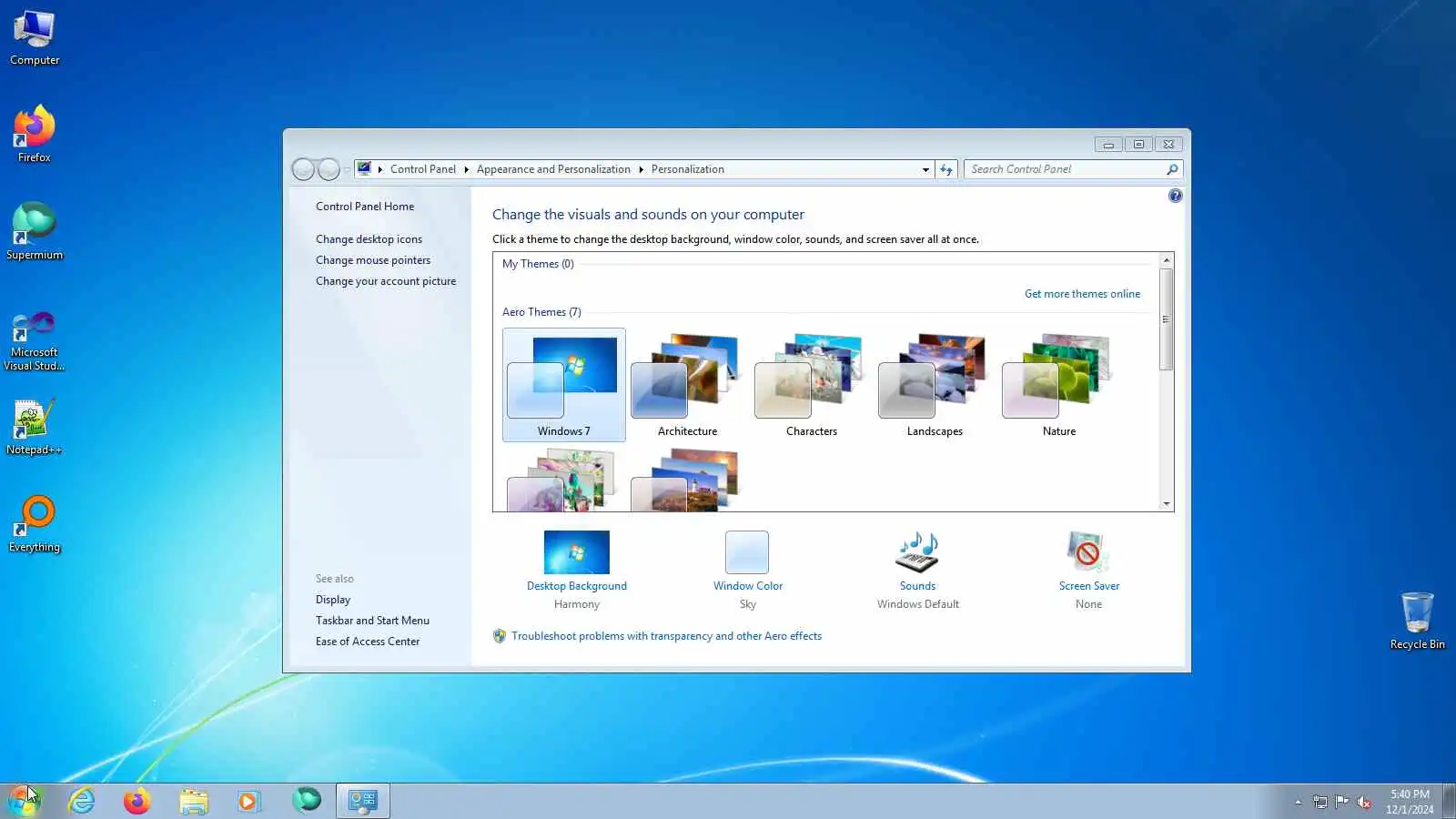The height and width of the screenshot is (819, 1456).
Task: Click the muted volume tray icon
Action: click(1363, 802)
